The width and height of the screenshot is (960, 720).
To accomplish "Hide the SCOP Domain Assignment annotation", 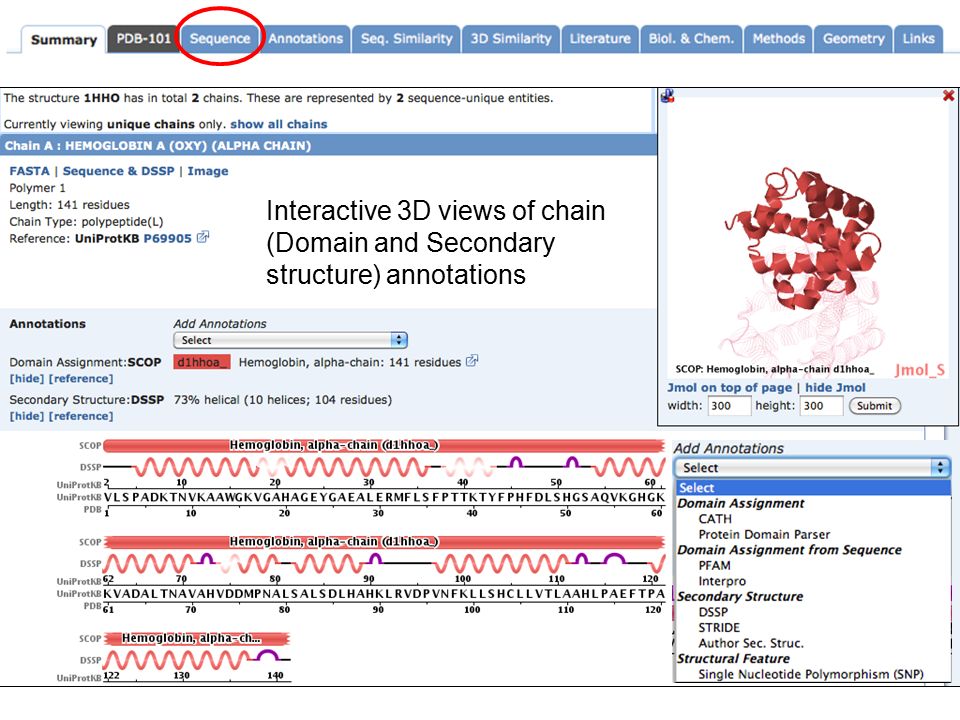I will pyautogui.click(x=26, y=379).
